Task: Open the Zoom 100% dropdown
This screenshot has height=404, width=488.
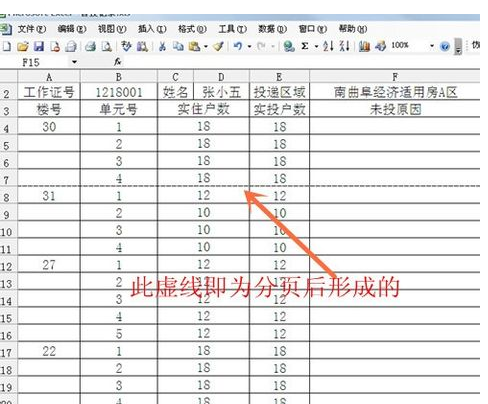Action: pyautogui.click(x=432, y=46)
